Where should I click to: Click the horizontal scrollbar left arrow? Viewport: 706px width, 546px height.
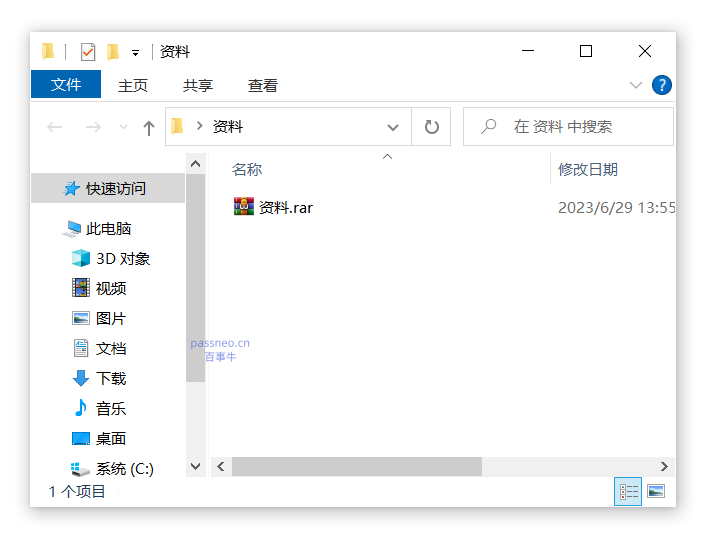(x=221, y=466)
